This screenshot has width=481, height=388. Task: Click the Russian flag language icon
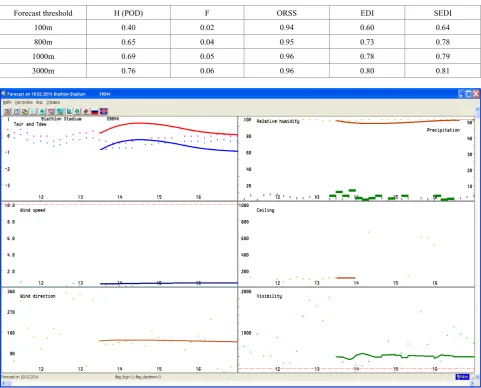[x=95, y=112]
